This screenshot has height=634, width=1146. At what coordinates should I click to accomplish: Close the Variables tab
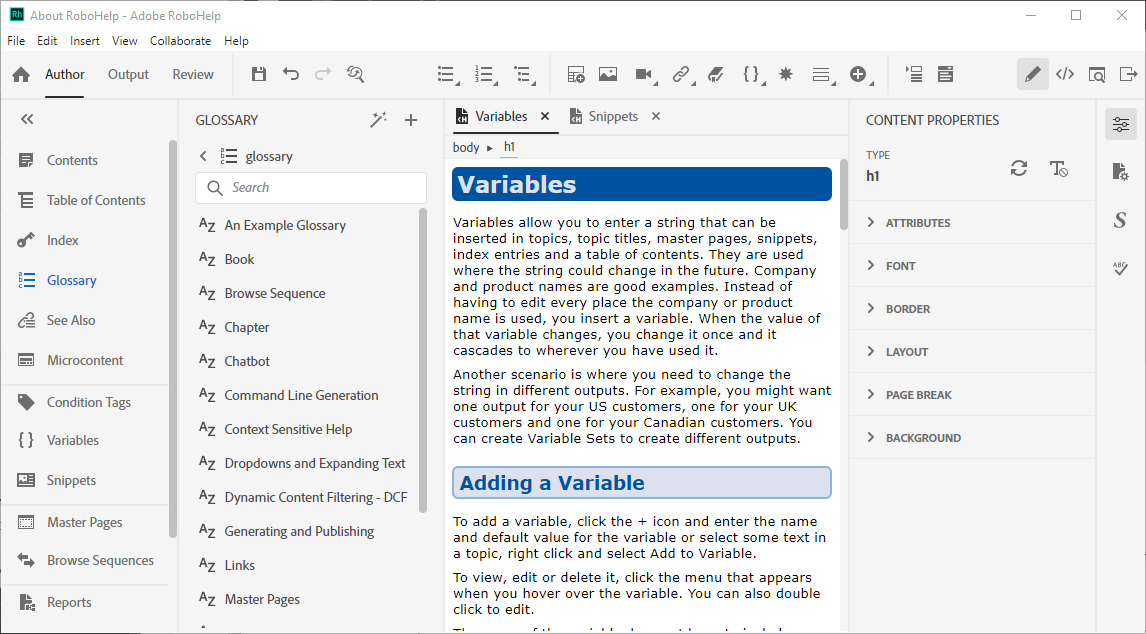coord(545,116)
